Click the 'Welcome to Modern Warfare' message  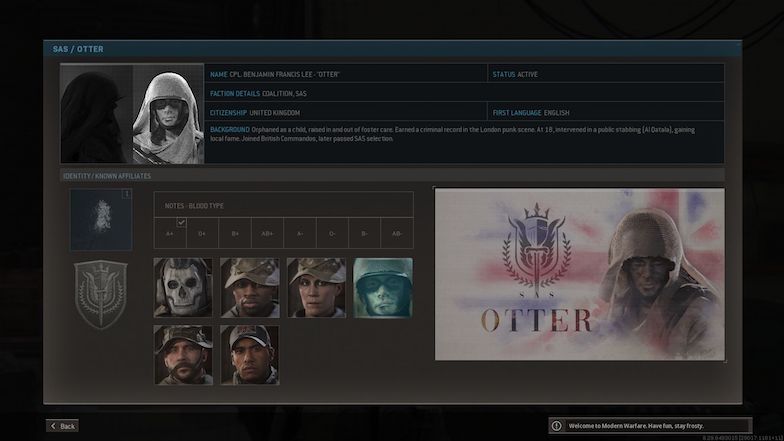coord(636,426)
